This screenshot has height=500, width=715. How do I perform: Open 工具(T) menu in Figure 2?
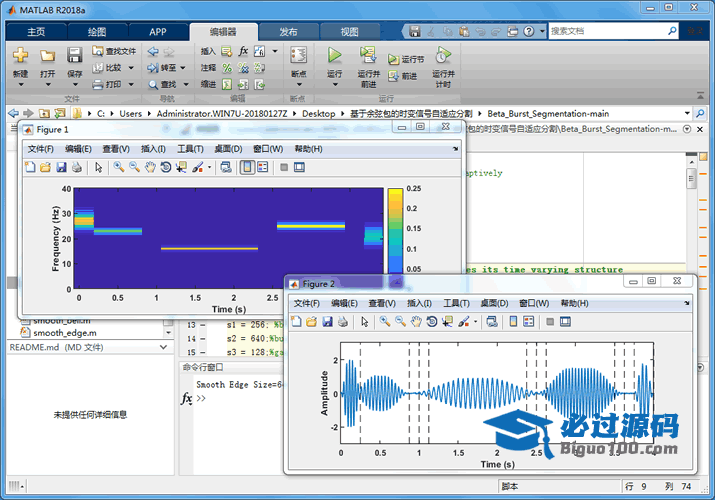(456, 303)
